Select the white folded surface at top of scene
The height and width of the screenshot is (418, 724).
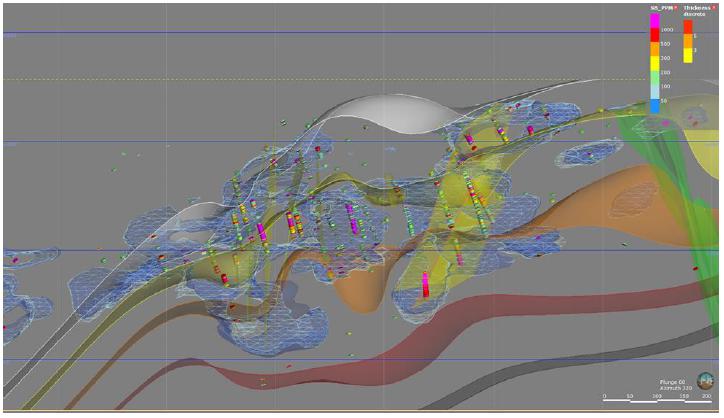tap(400, 110)
